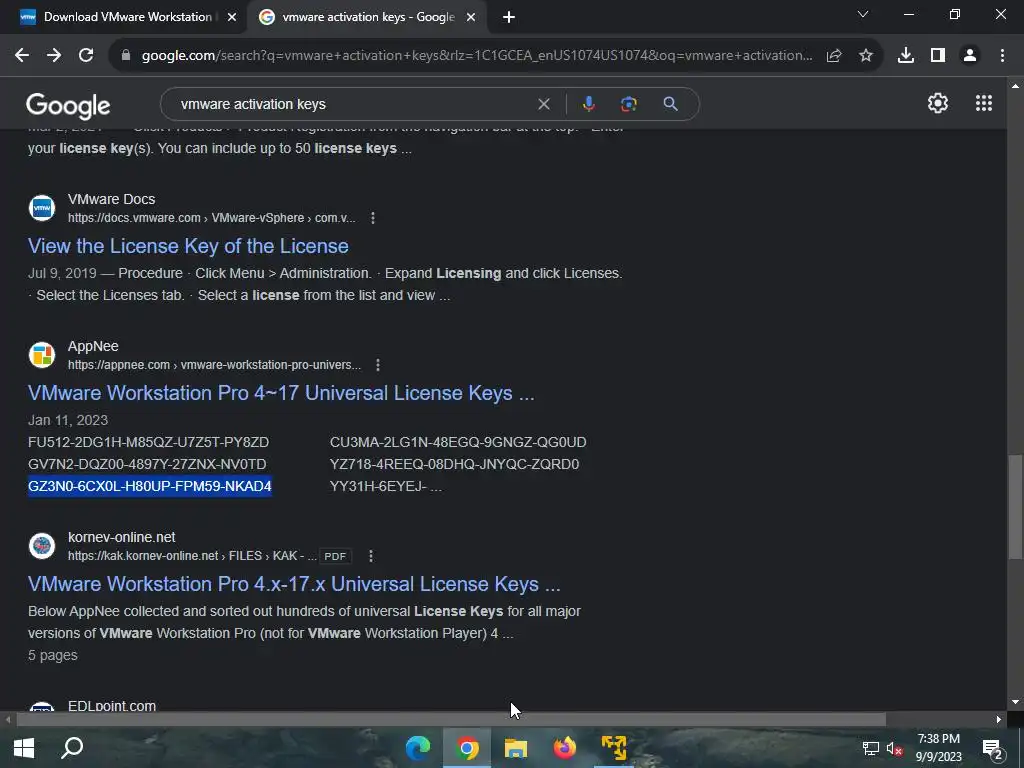Click the key GV7N2-DQZ00-4897Y-27ZNX-NV0TD
The image size is (1024, 768).
click(x=147, y=464)
